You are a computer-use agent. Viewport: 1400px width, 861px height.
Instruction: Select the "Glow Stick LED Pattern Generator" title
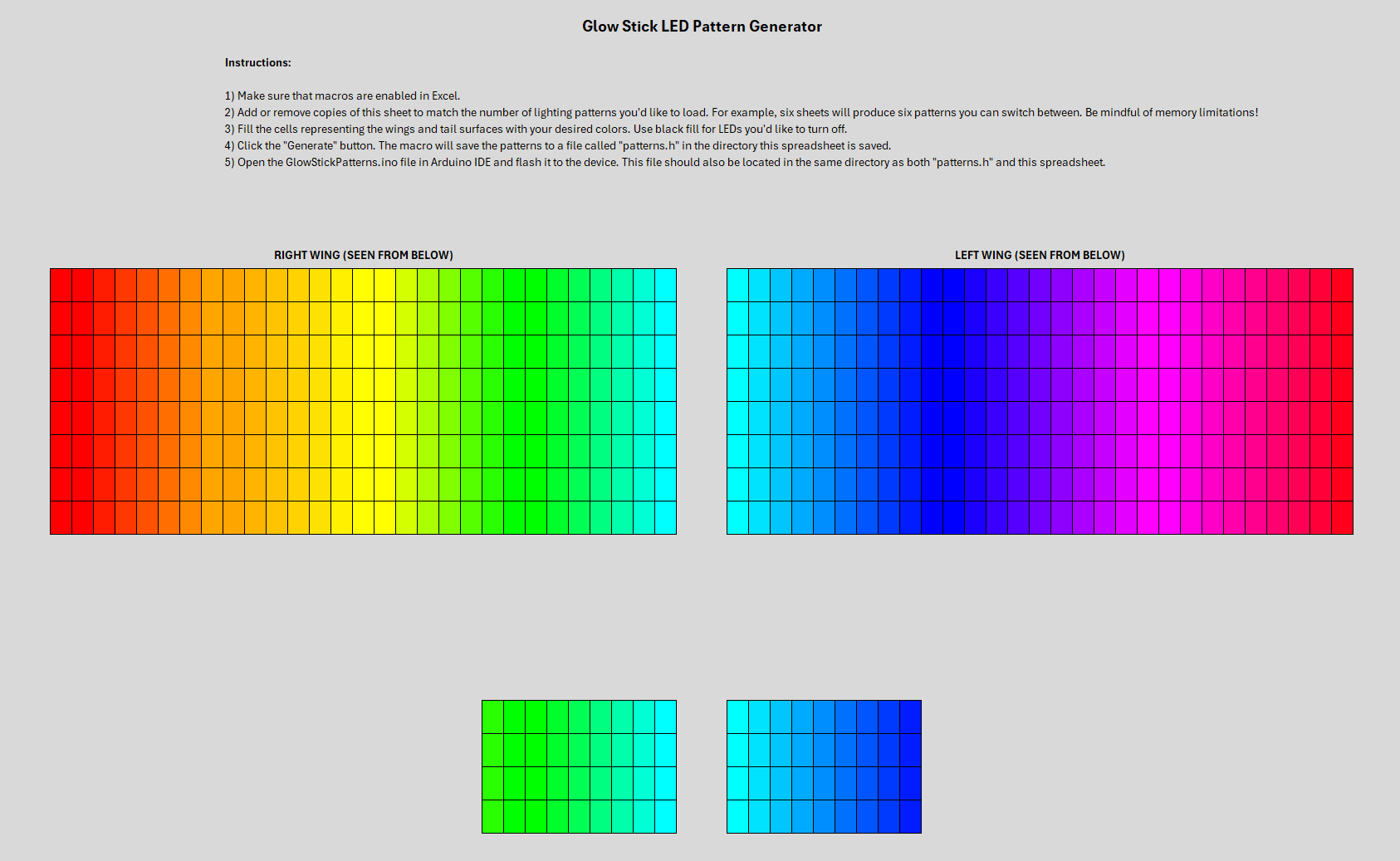(x=702, y=27)
